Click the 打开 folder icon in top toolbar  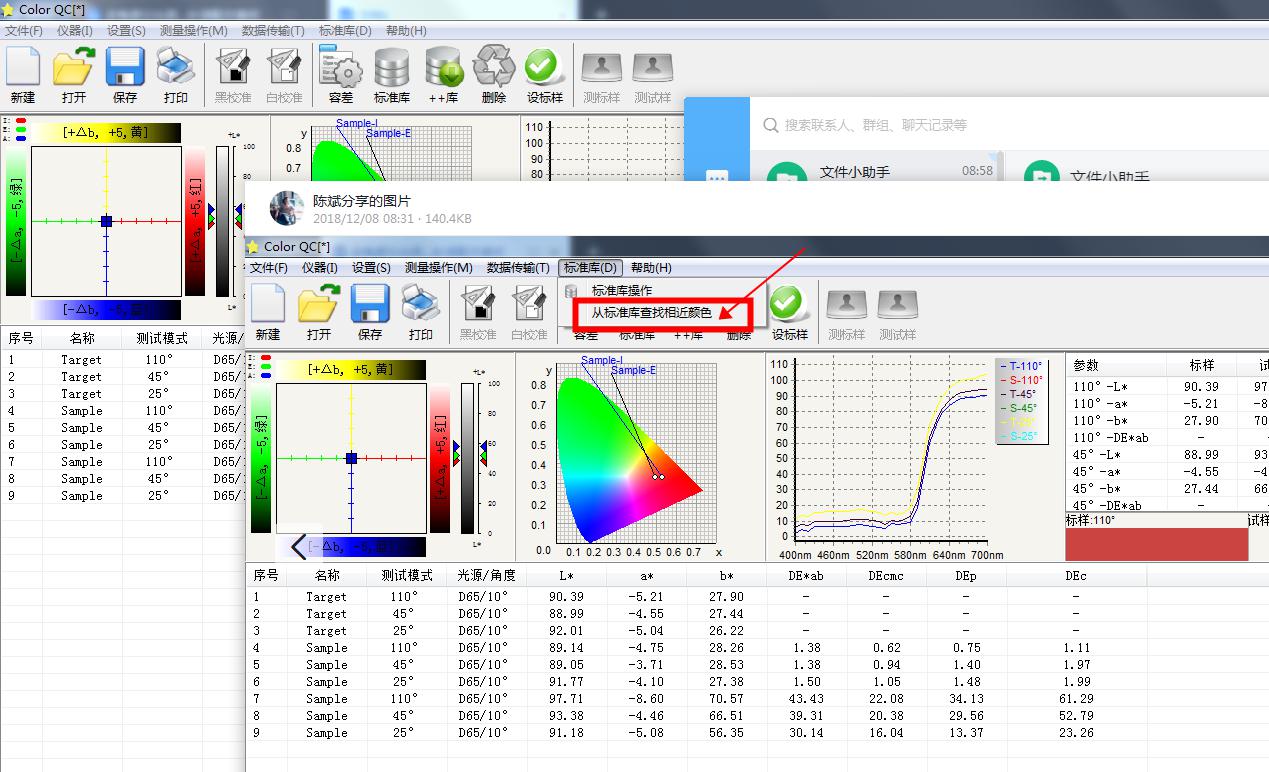pos(73,70)
